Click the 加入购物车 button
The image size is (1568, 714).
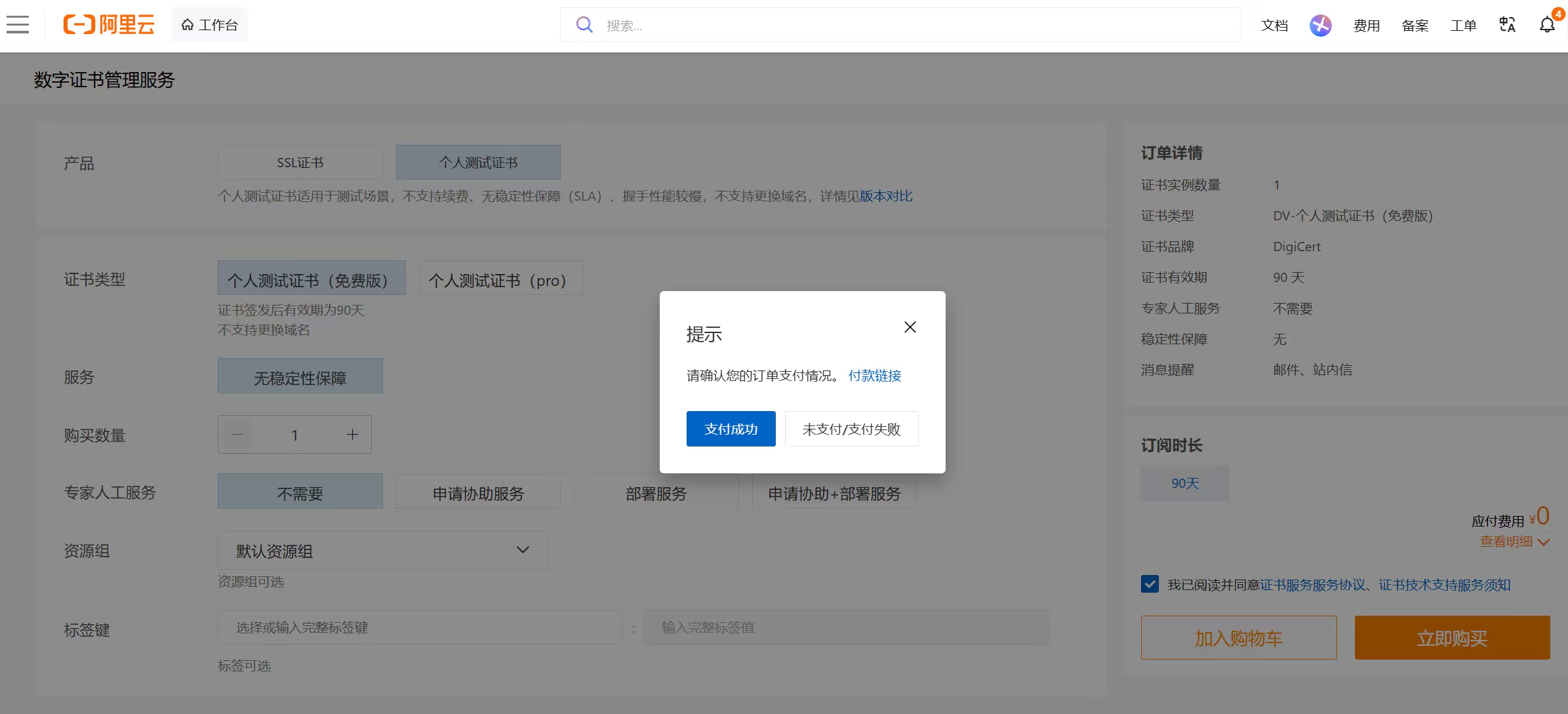tap(1239, 637)
